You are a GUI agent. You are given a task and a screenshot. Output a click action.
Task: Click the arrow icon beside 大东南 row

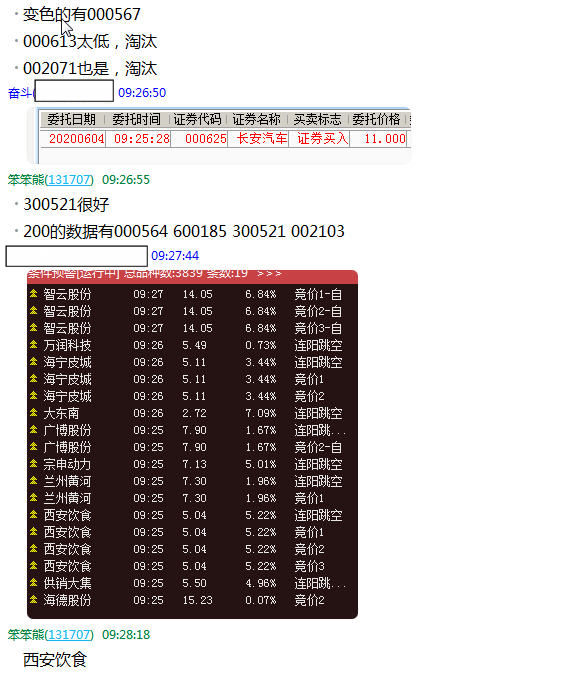tap(34, 413)
